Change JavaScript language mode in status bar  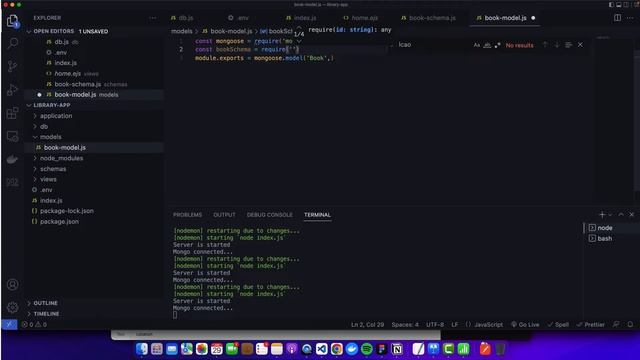[x=488, y=324]
